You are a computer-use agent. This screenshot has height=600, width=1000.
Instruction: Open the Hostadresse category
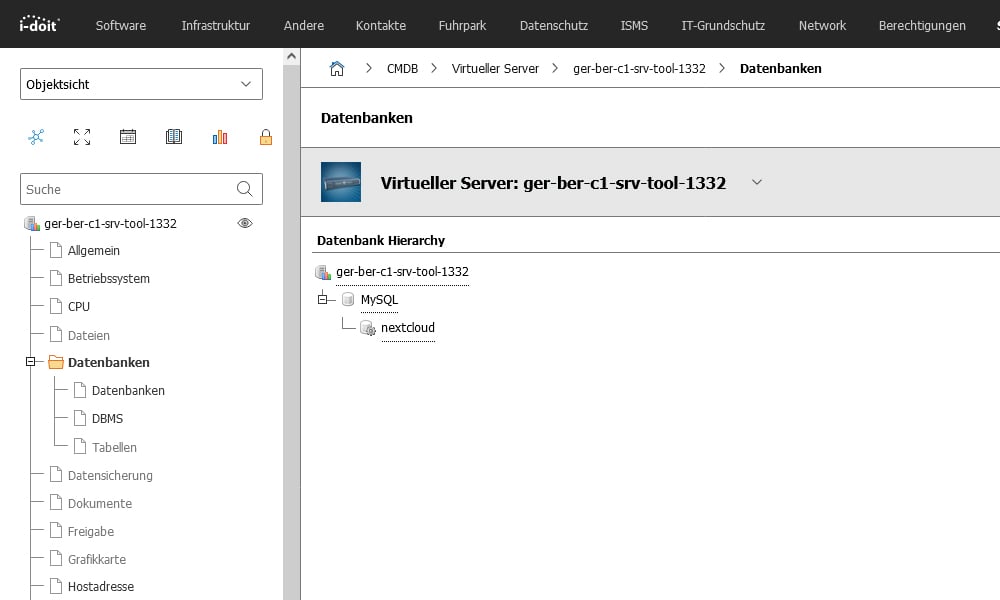coord(101,586)
